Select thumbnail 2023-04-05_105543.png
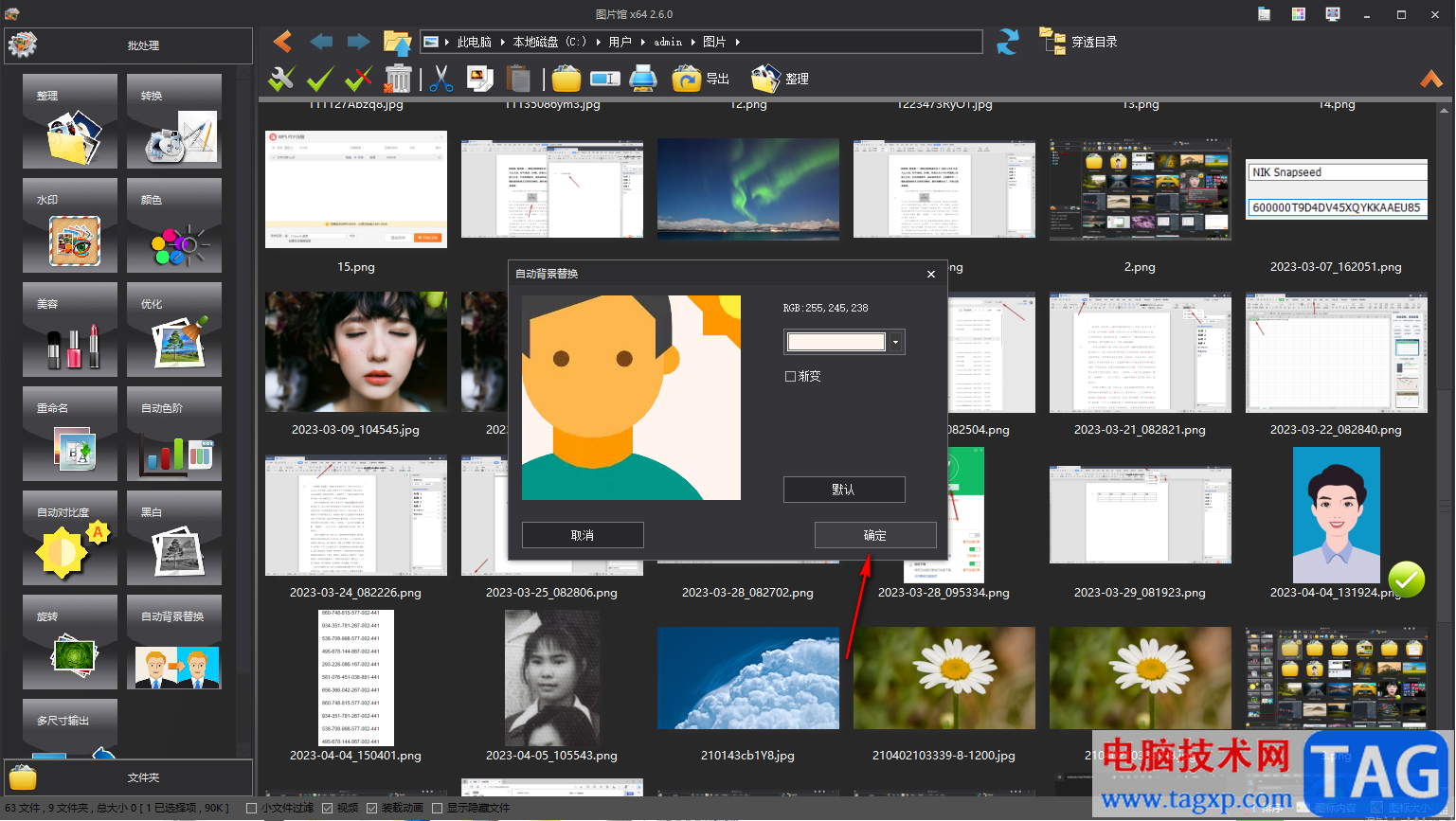This screenshot has height=821, width=1456. point(551,678)
